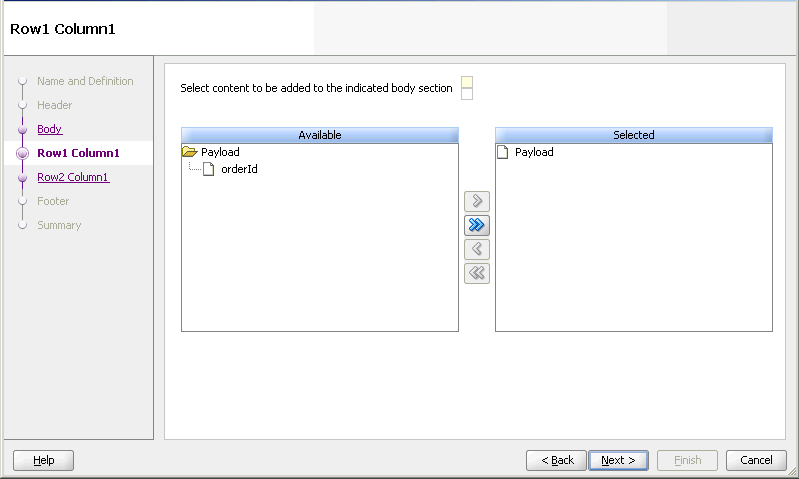Click the Back button

[x=556, y=460]
